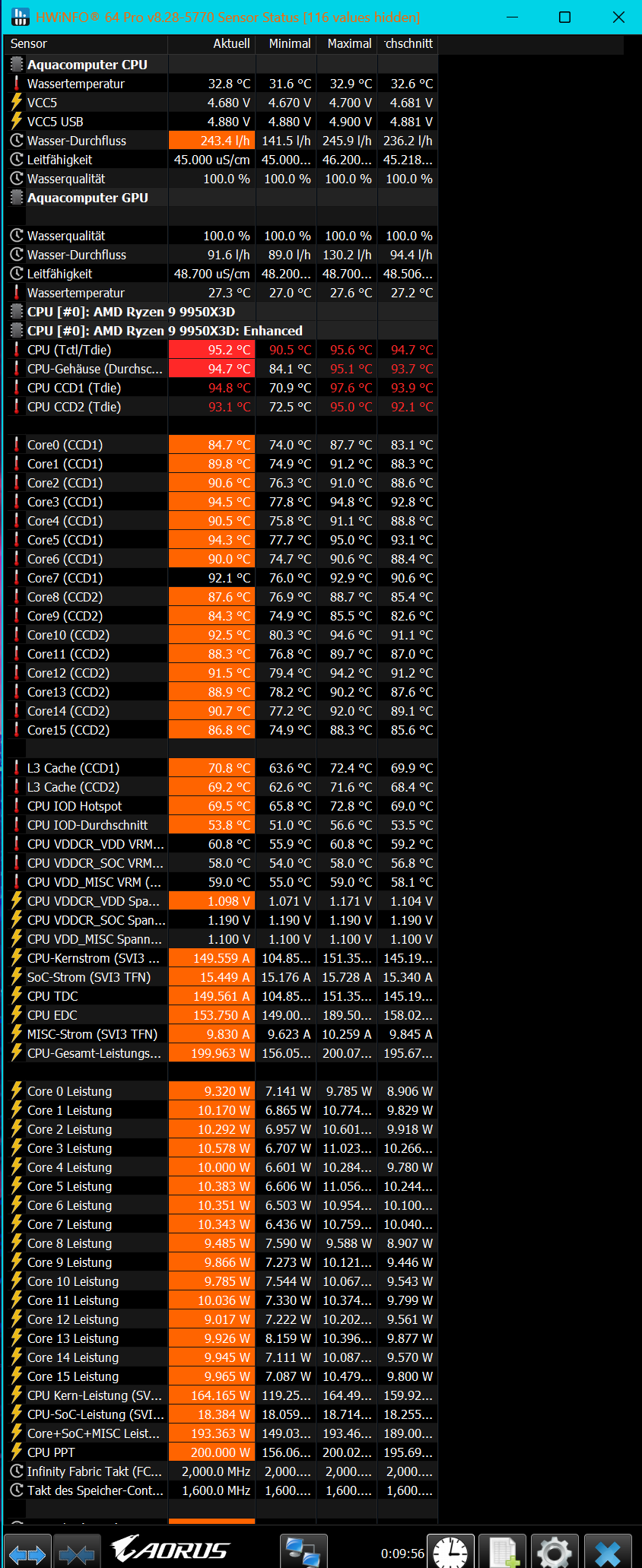Screen dimensions: 642x1568
Task: Click the chip icon beside Aquacomputer GPU
Action: point(17,198)
